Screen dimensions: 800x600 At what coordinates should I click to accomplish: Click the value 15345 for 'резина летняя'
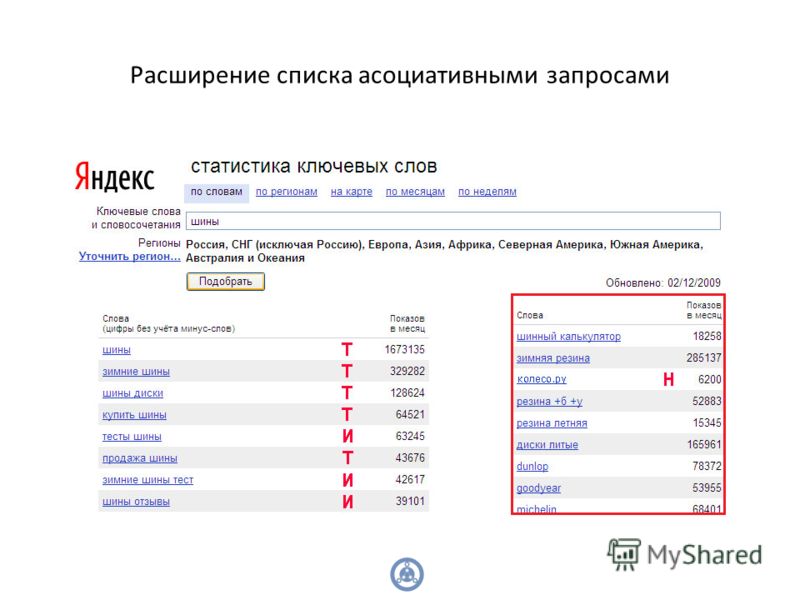click(x=707, y=423)
